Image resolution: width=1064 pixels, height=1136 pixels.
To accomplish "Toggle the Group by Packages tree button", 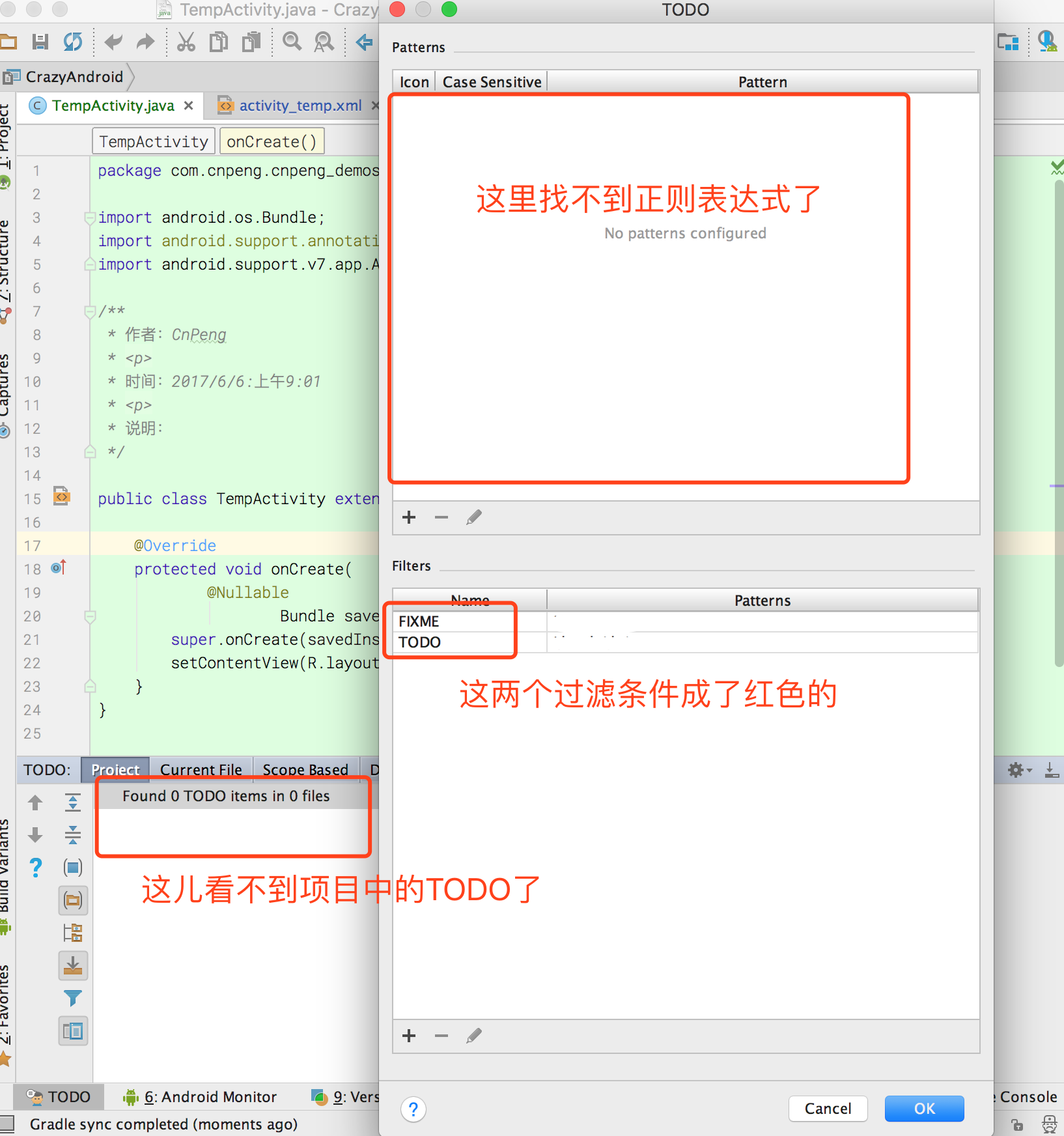I will click(x=73, y=933).
